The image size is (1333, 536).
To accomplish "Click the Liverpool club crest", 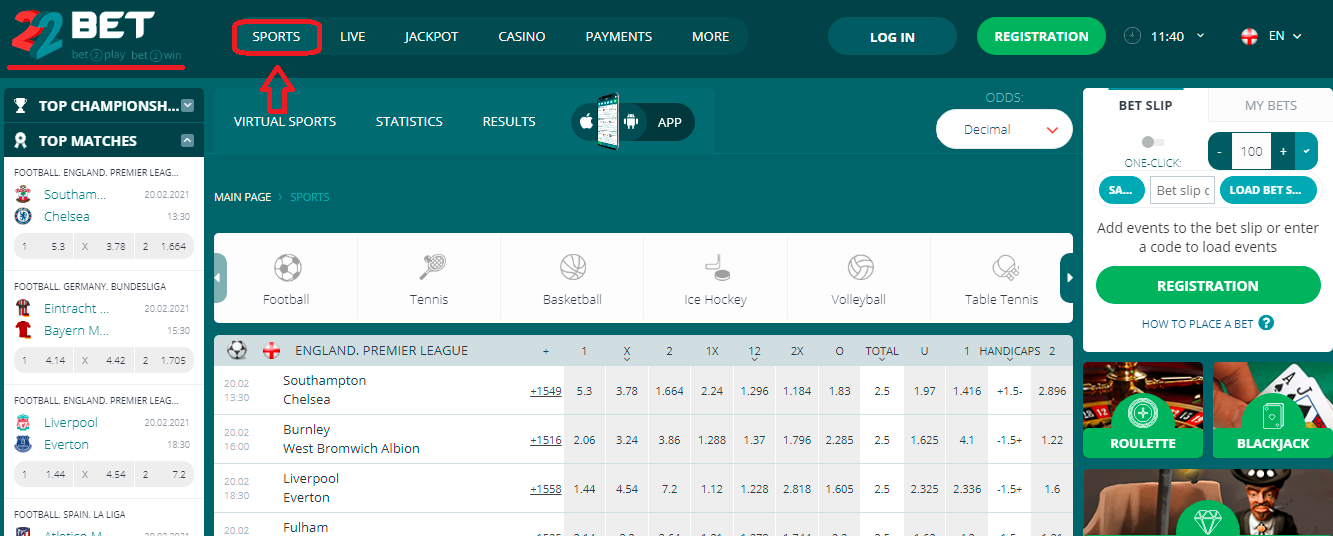I will pyautogui.click(x=24, y=422).
